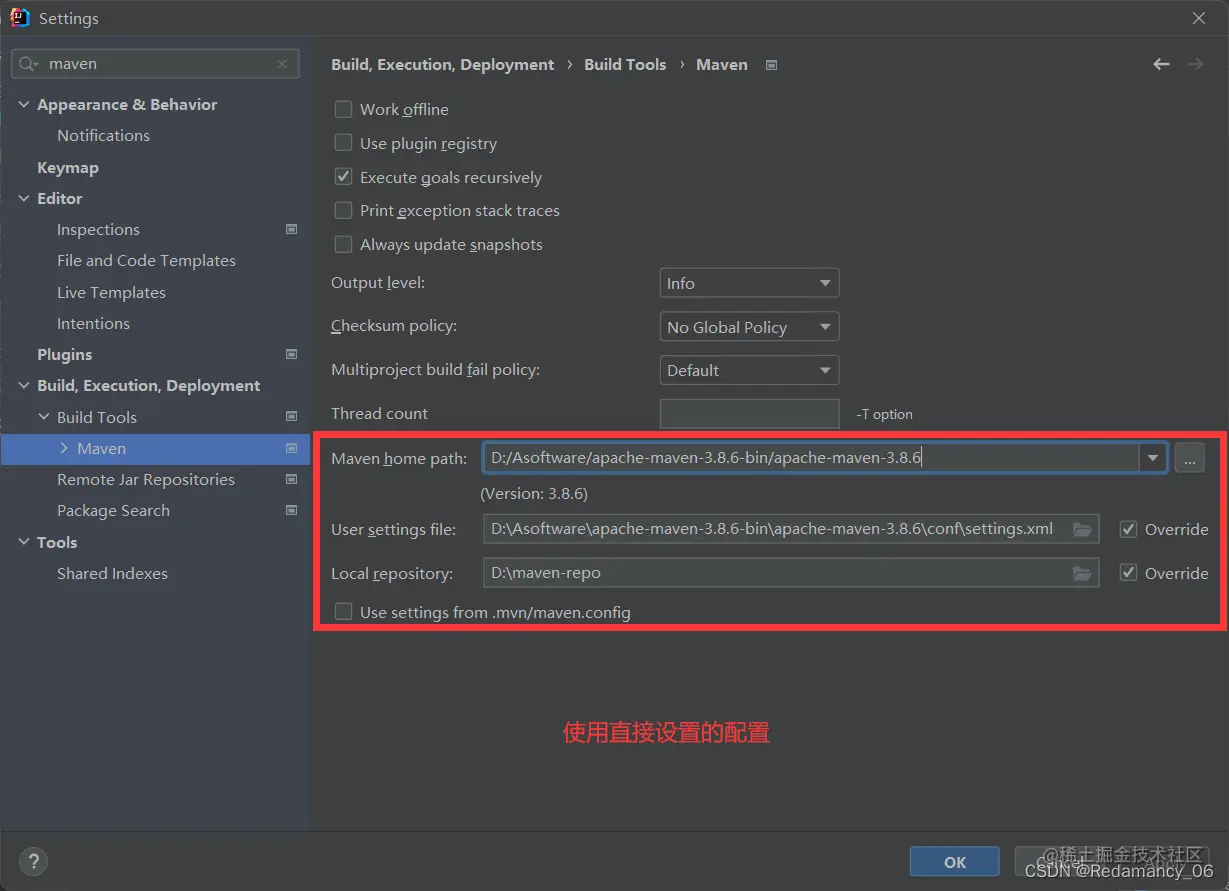
Task: Collapse the Build Tools node
Action: click(44, 417)
